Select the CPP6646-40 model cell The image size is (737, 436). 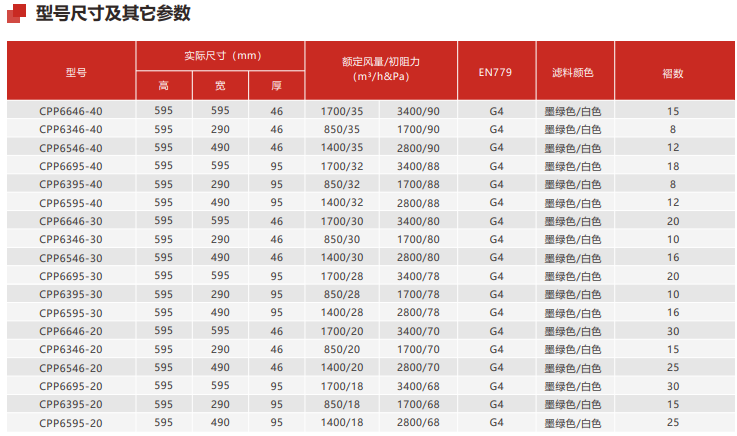click(70, 111)
